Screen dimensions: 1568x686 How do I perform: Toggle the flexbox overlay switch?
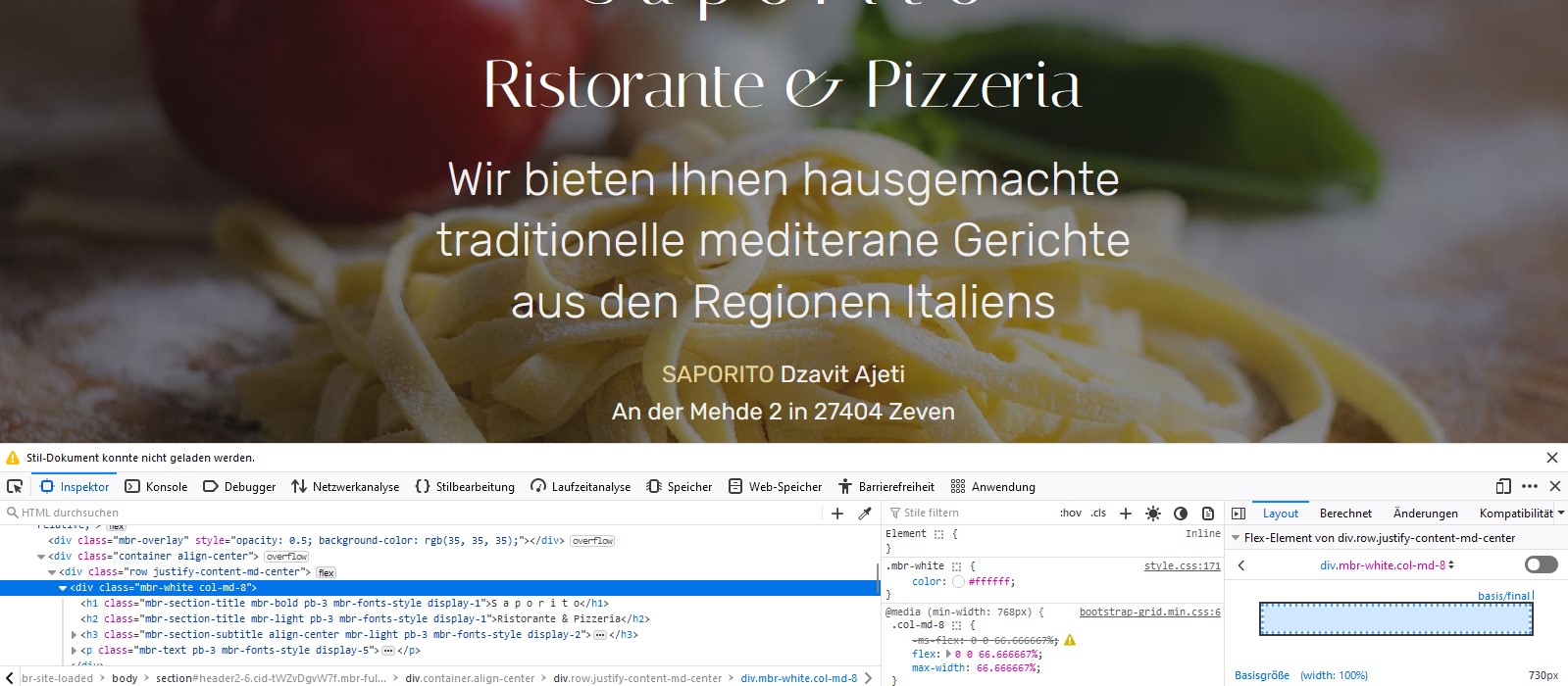click(1541, 564)
